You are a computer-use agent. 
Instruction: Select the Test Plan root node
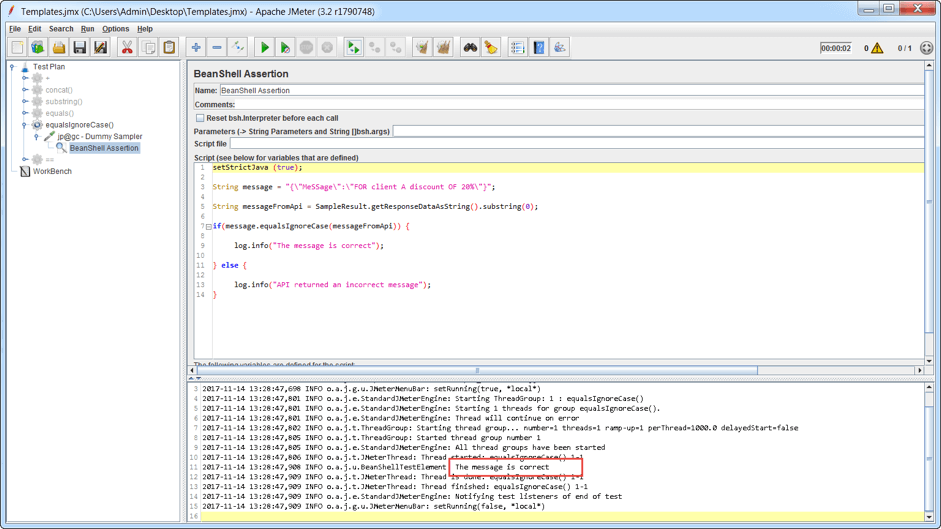49,67
